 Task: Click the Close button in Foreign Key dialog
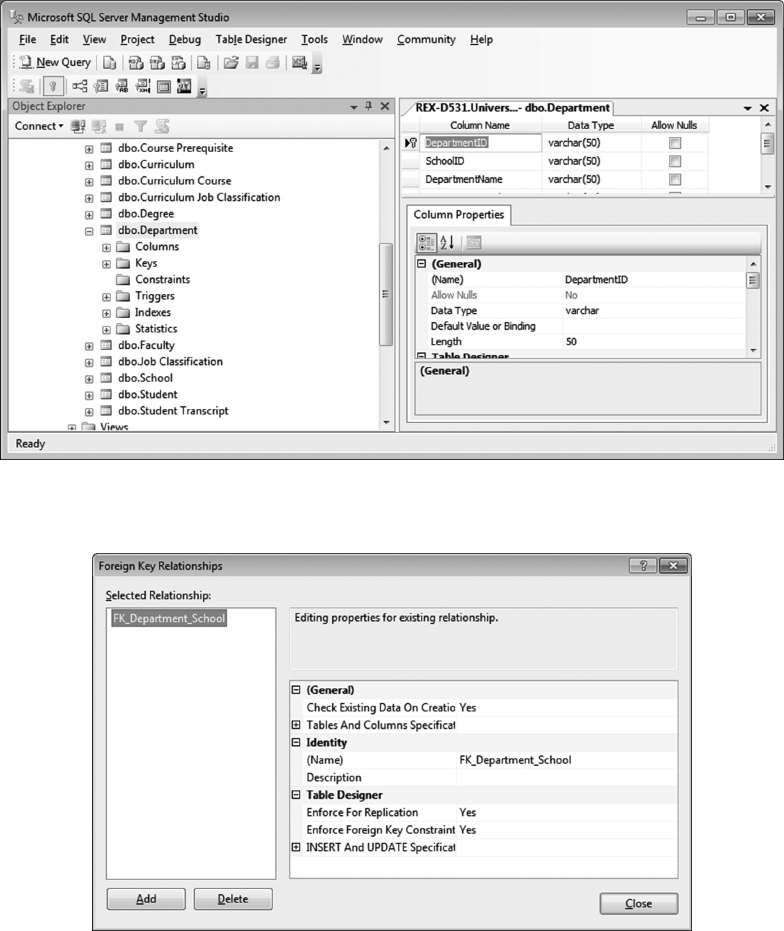(x=638, y=904)
